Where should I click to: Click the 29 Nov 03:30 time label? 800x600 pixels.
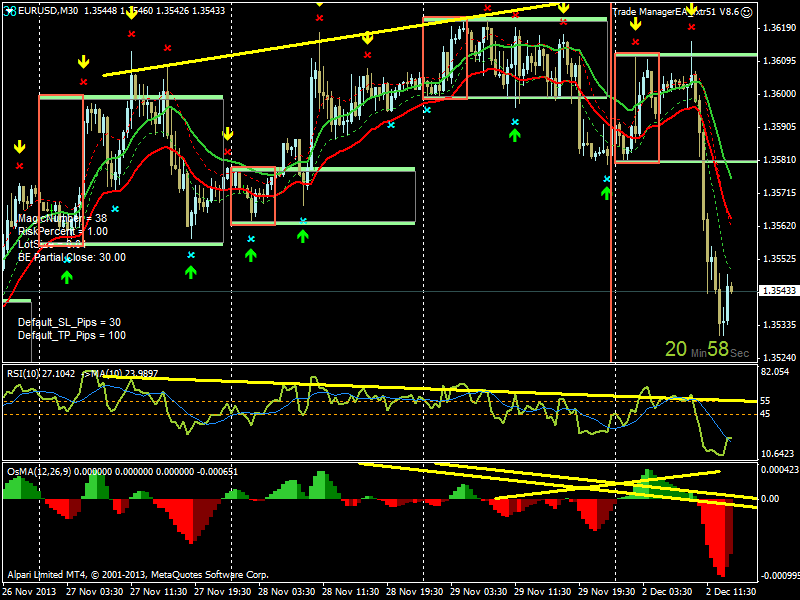tap(479, 592)
